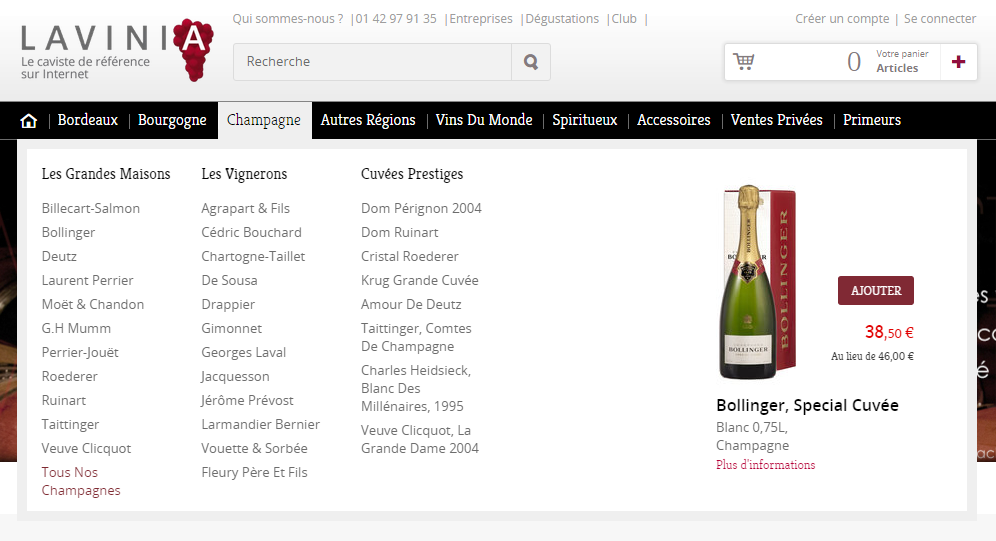
Task: Select Billecart-Salmon
Action: 91,208
